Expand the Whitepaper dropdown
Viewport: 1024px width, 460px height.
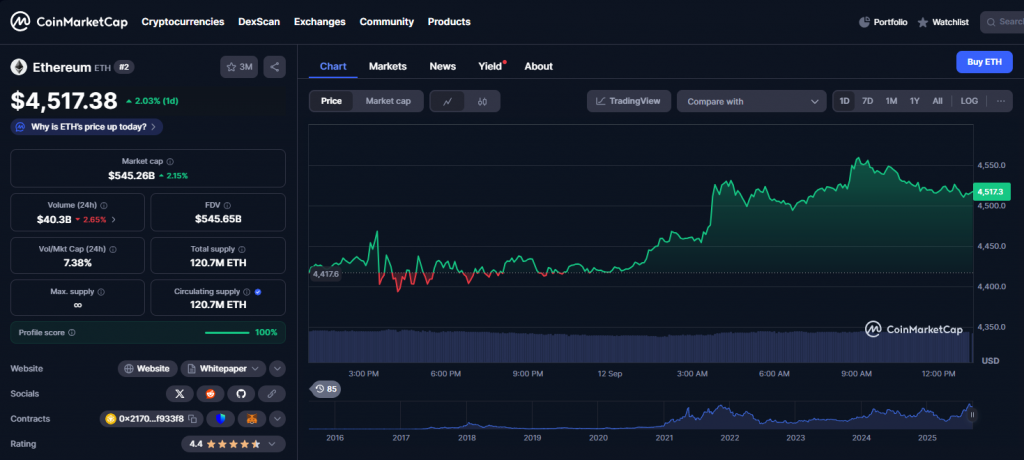pos(223,369)
